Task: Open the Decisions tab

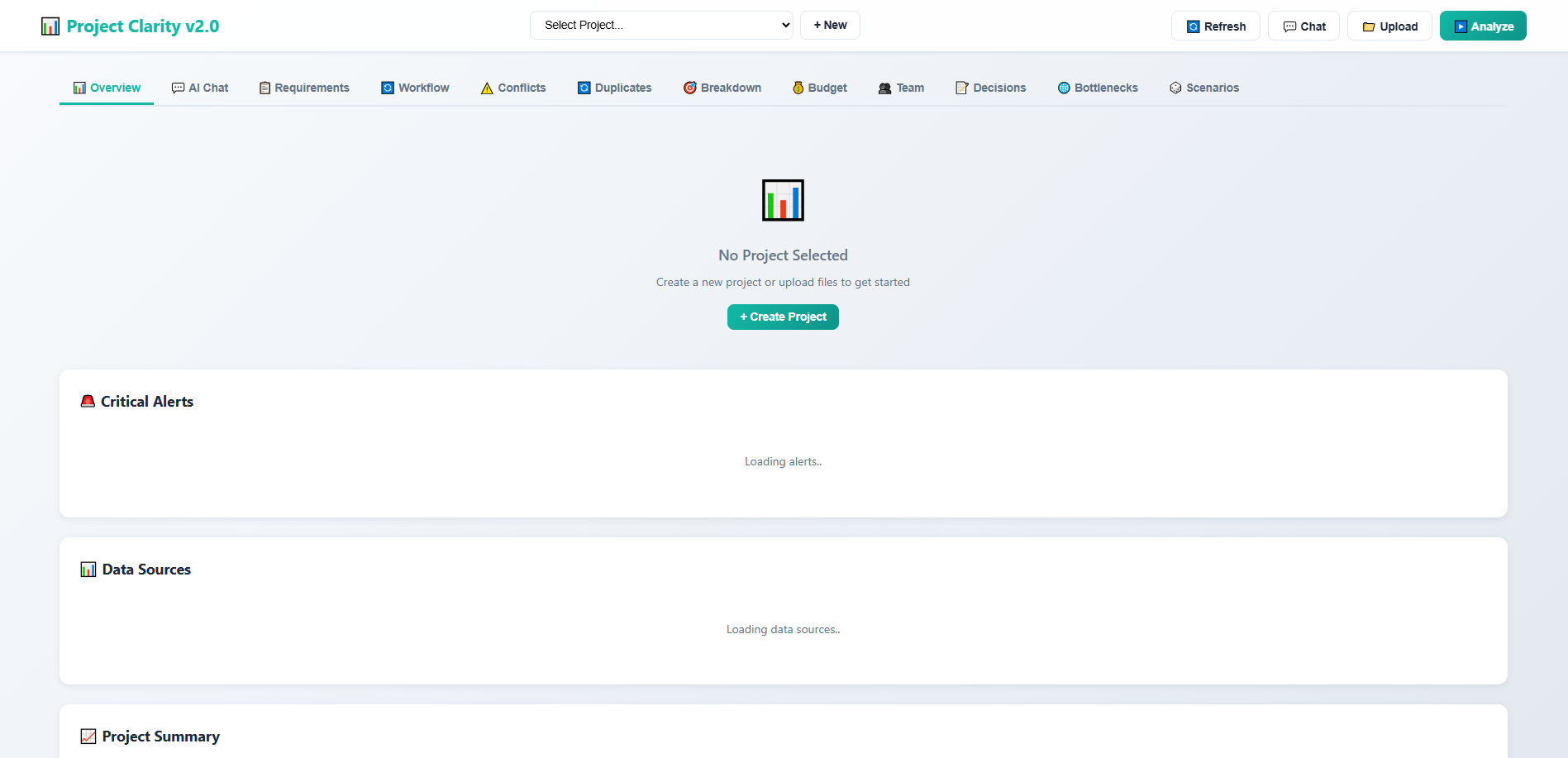Action: click(990, 88)
